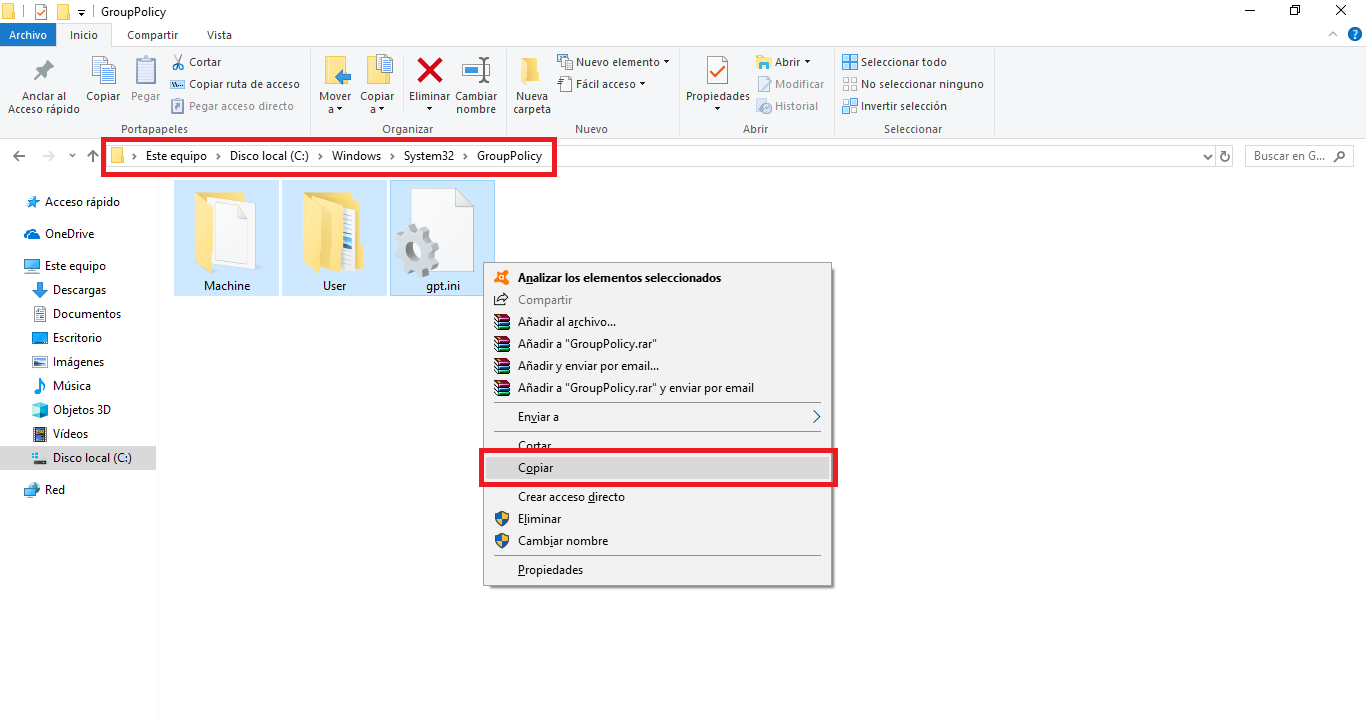This screenshot has width=1366, height=719.
Task: Choose Añadir y enviar por email...
Action: point(658,366)
